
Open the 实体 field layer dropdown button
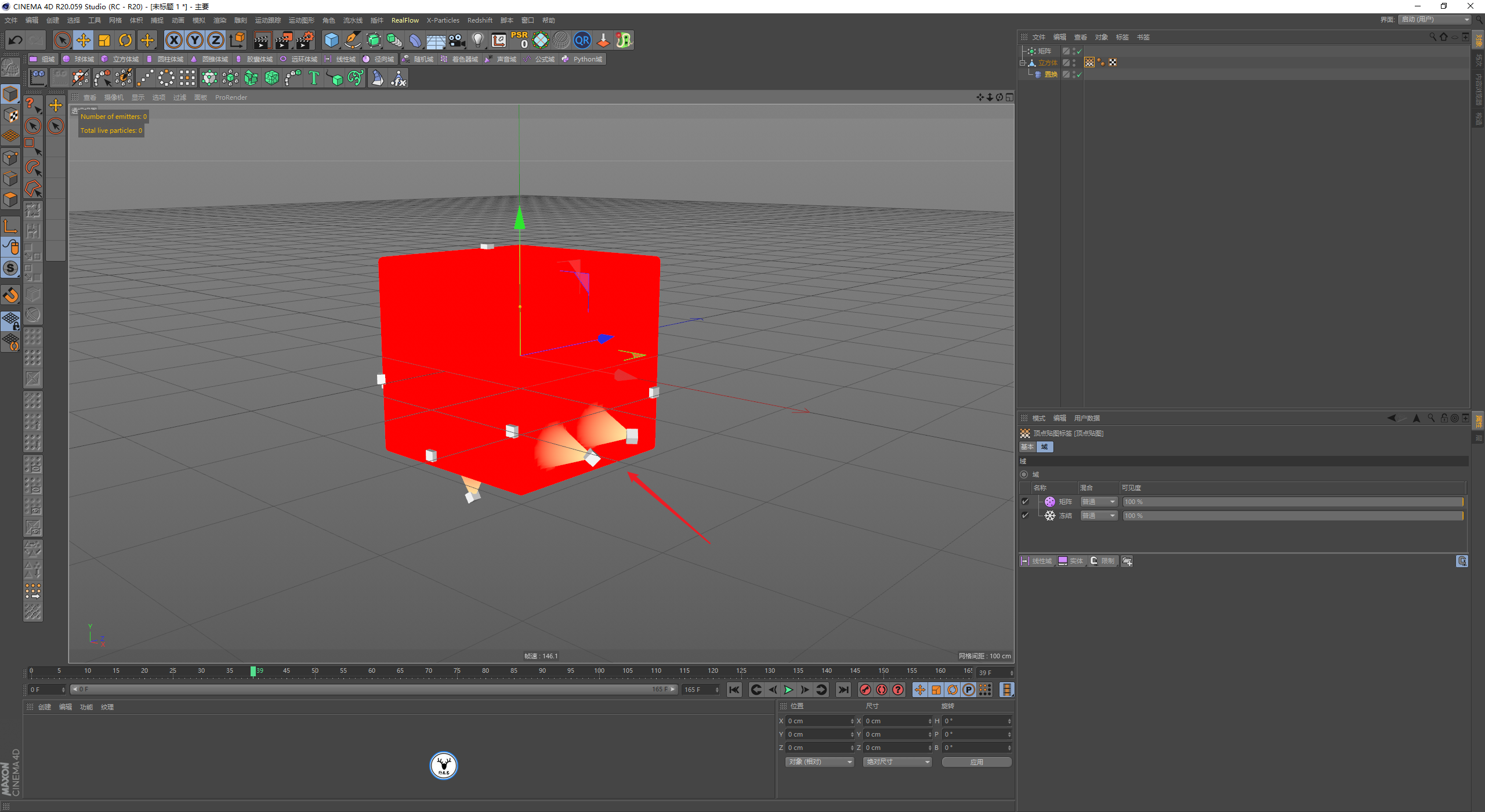(x=1071, y=561)
